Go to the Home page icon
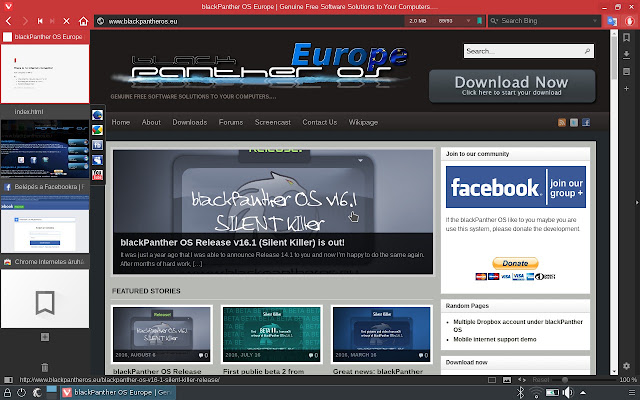The height and width of the screenshot is (400, 640). tap(83, 21)
